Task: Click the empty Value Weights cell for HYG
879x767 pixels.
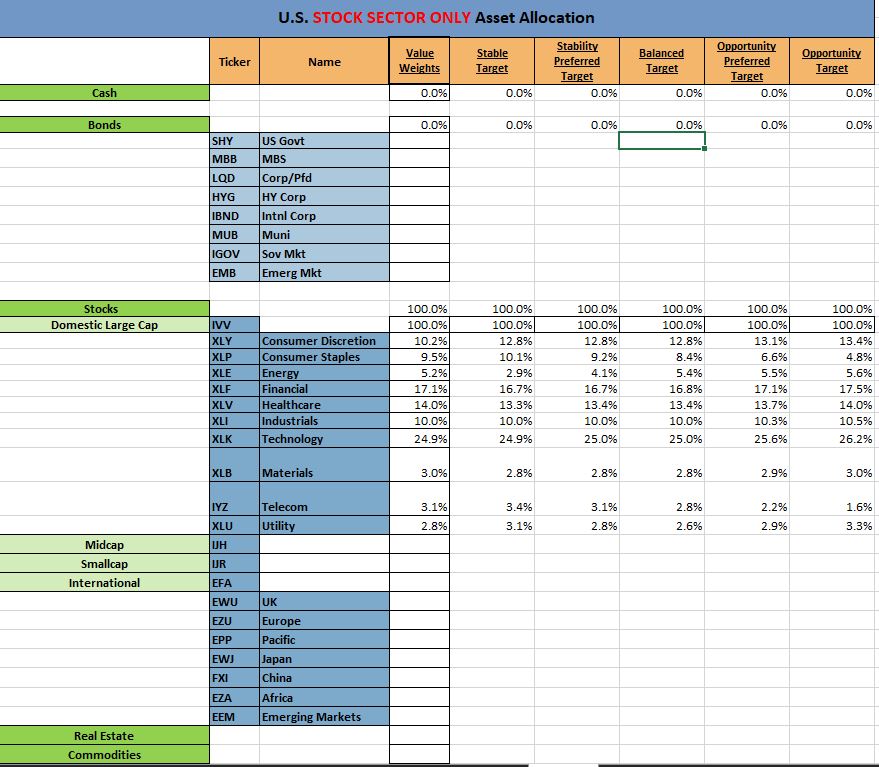Action: click(x=419, y=197)
